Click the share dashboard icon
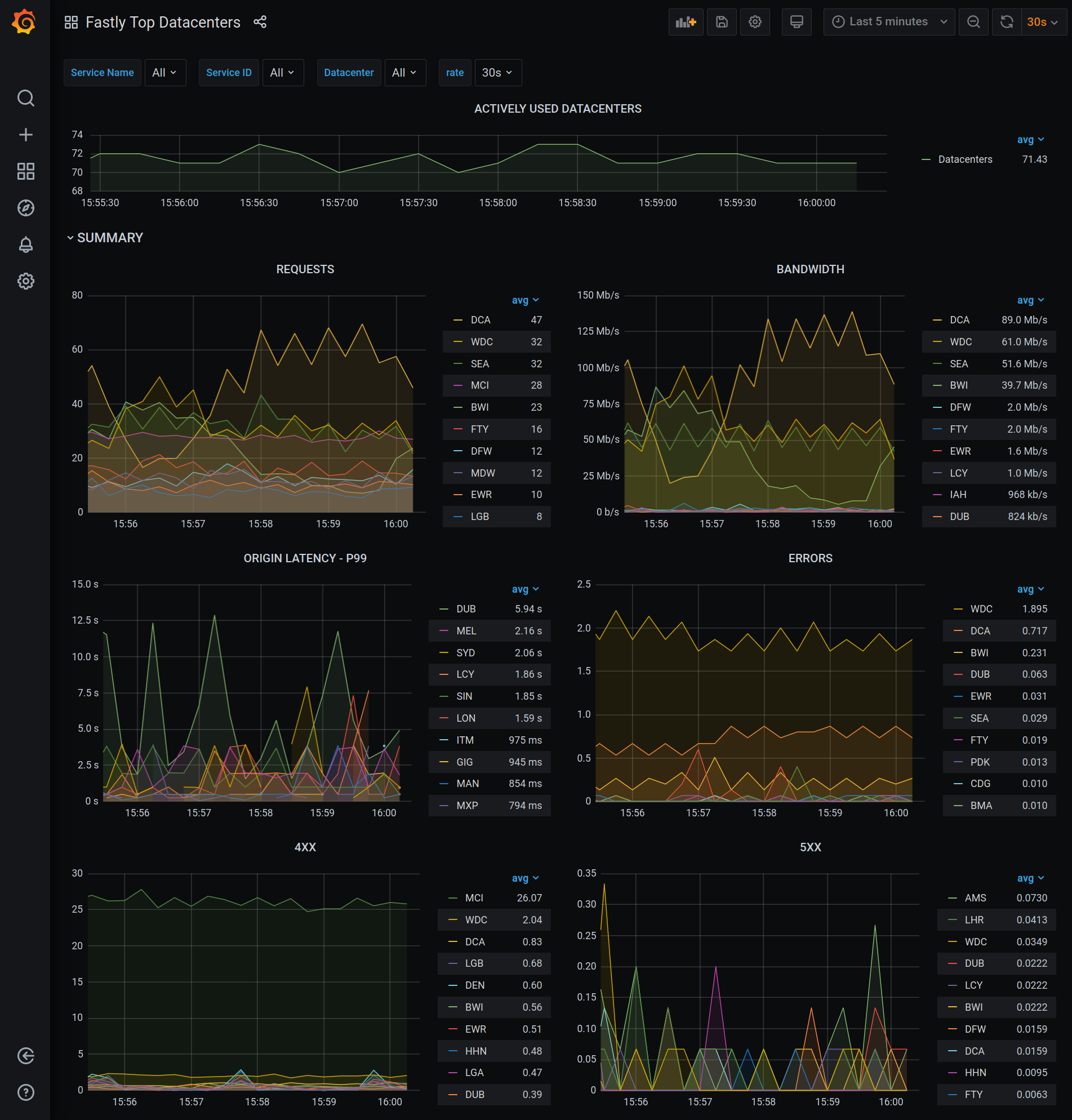Image resolution: width=1072 pixels, height=1120 pixels. pos(260,23)
